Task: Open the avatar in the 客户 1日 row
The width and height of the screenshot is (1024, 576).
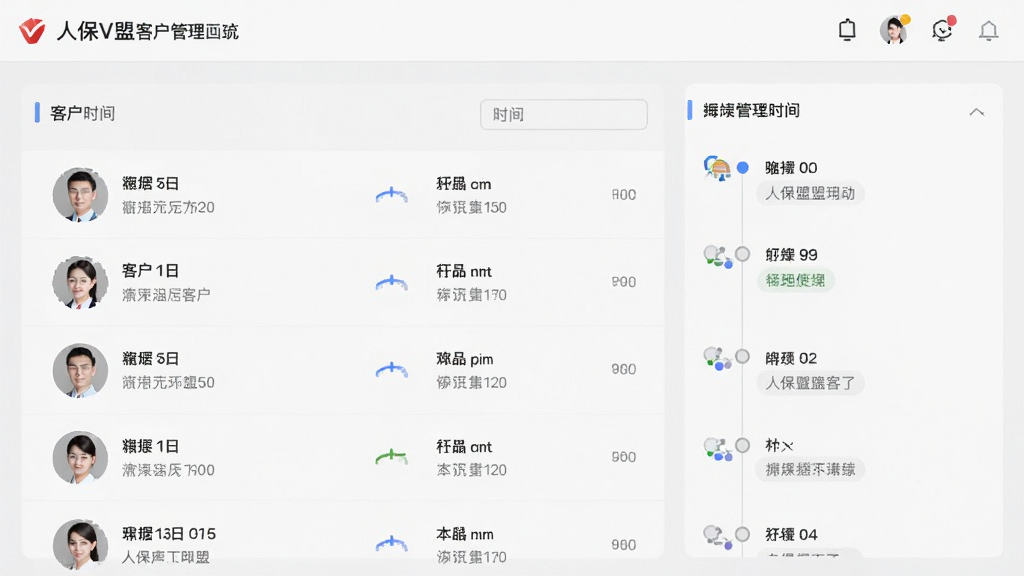Action: pyautogui.click(x=80, y=282)
